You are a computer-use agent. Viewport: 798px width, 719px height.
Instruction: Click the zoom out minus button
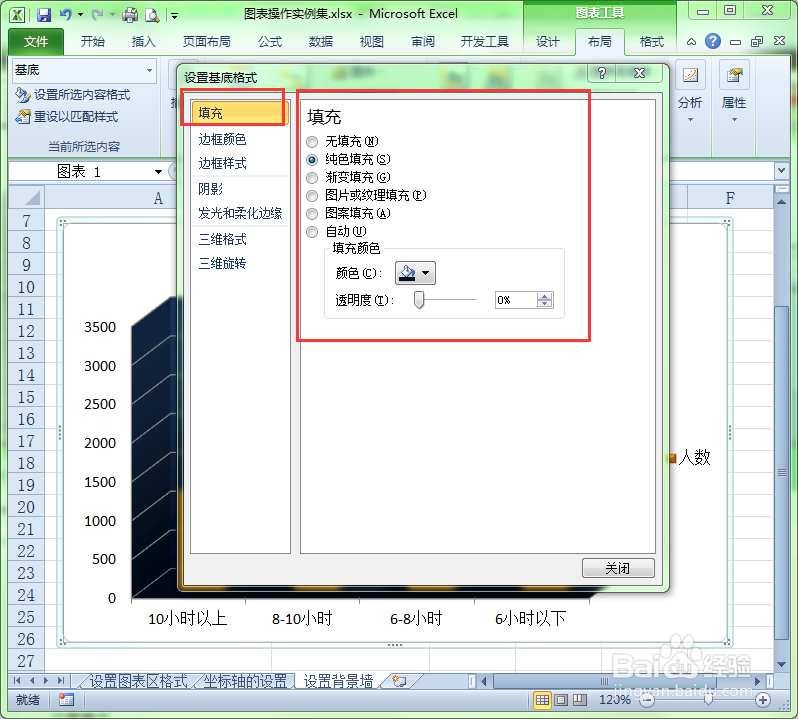647,701
